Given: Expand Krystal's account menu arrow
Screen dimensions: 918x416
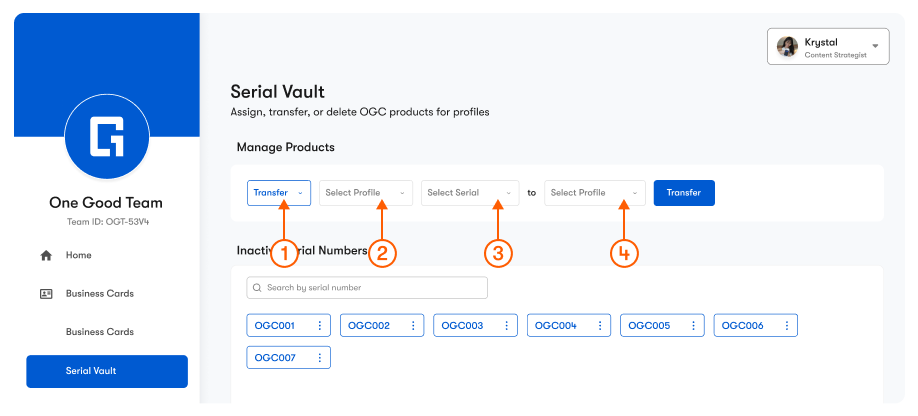Looking at the screenshot, I should pos(875,46).
